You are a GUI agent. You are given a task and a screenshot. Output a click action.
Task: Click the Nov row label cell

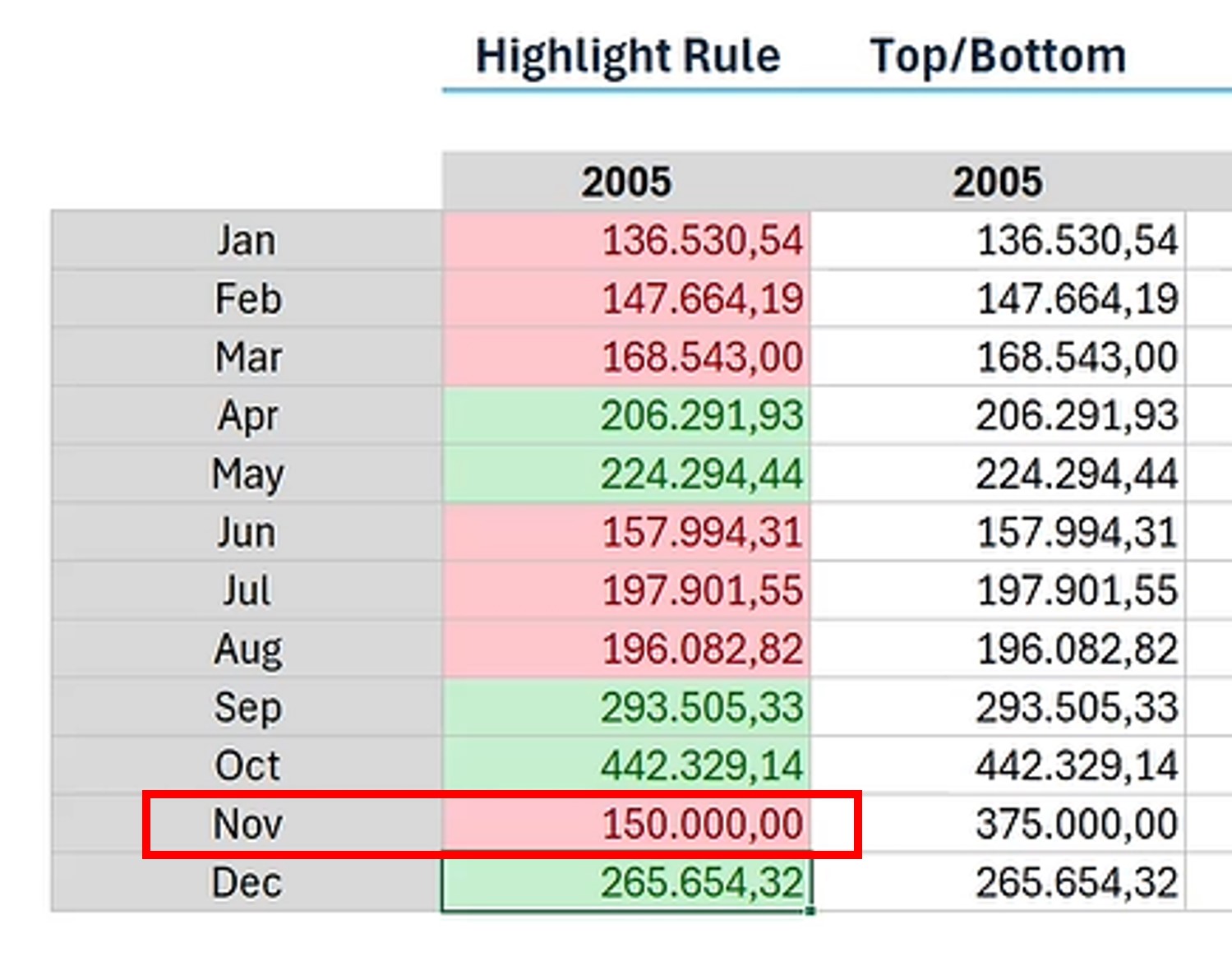(247, 824)
